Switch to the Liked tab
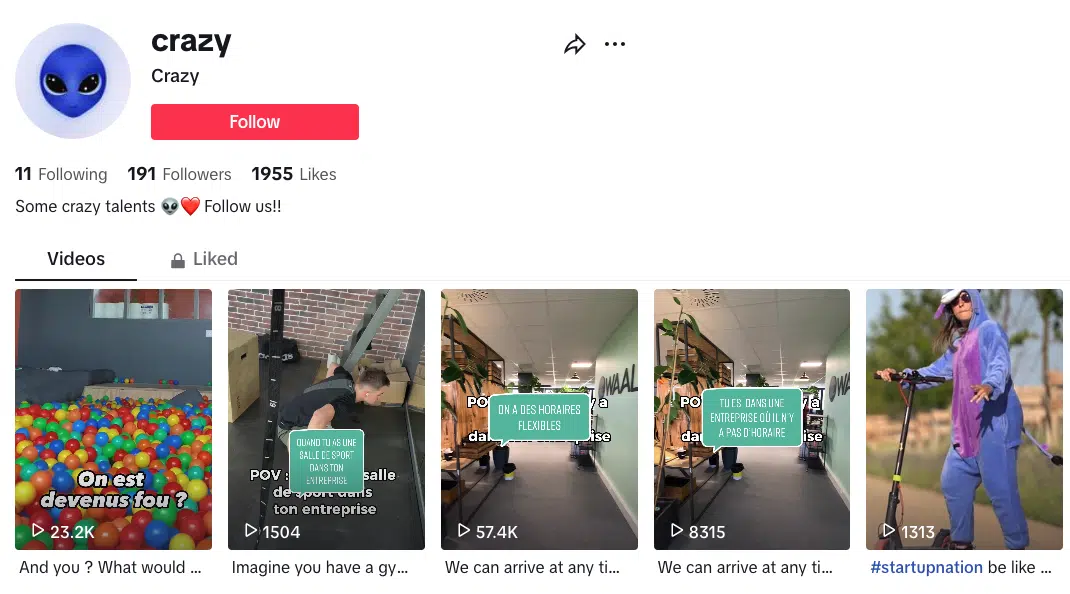Image resolution: width=1070 pixels, height=594 pixels. pos(204,259)
